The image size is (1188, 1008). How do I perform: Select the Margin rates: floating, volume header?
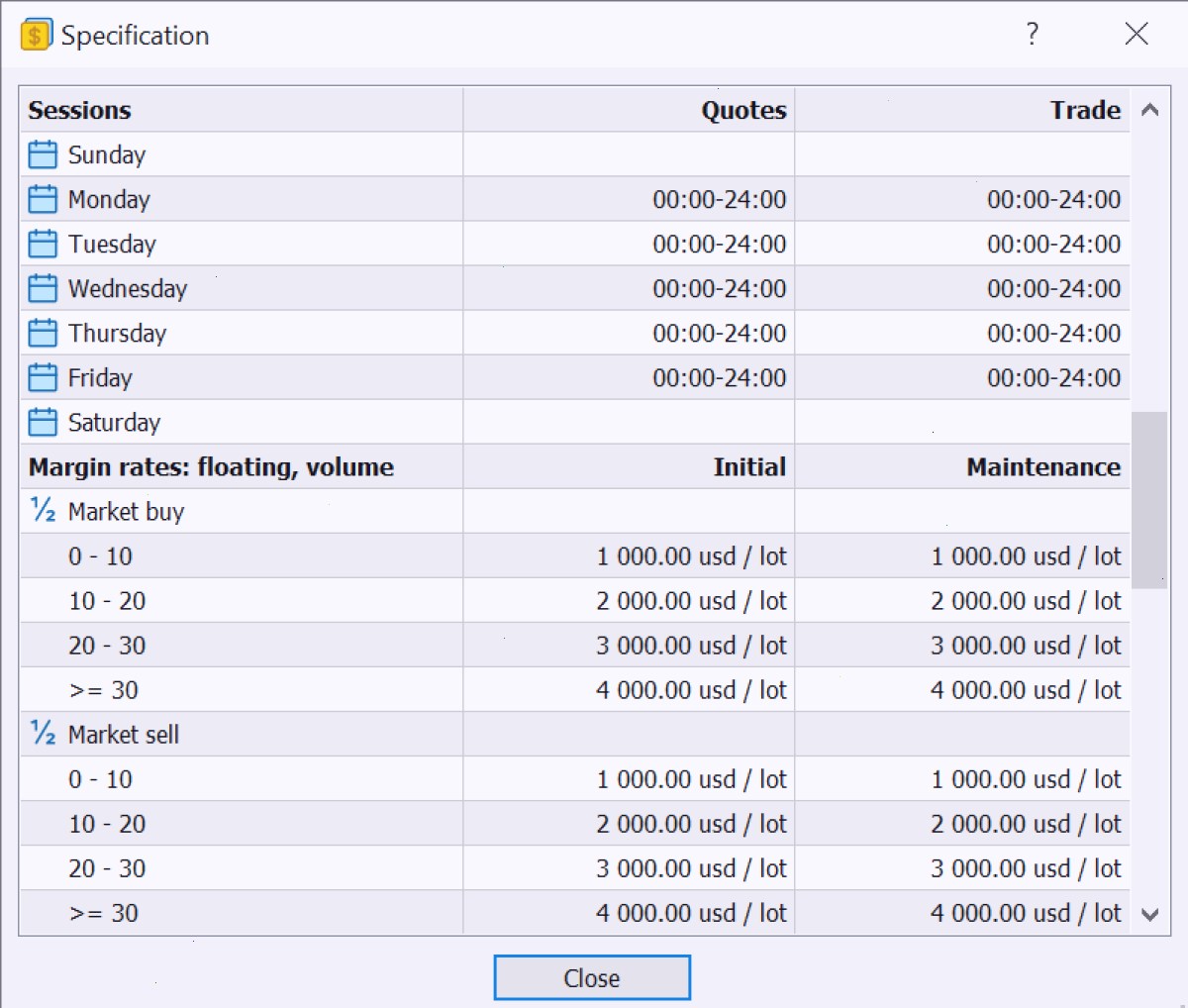(x=211, y=467)
